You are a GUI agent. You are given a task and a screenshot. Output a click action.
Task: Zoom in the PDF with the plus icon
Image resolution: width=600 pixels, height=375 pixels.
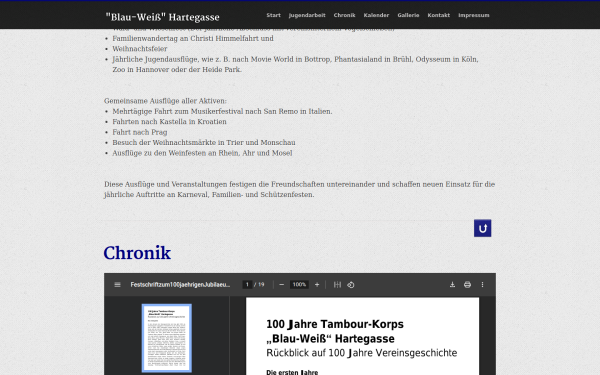coord(317,285)
